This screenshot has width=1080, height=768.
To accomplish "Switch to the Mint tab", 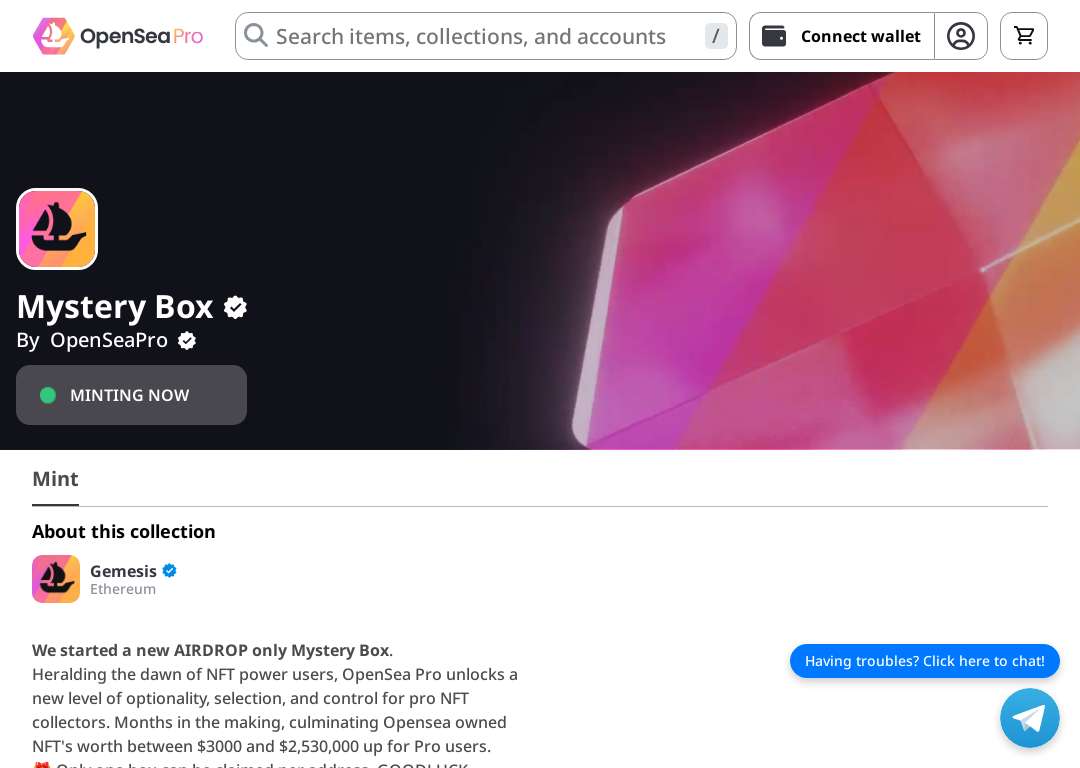I will point(55,479).
